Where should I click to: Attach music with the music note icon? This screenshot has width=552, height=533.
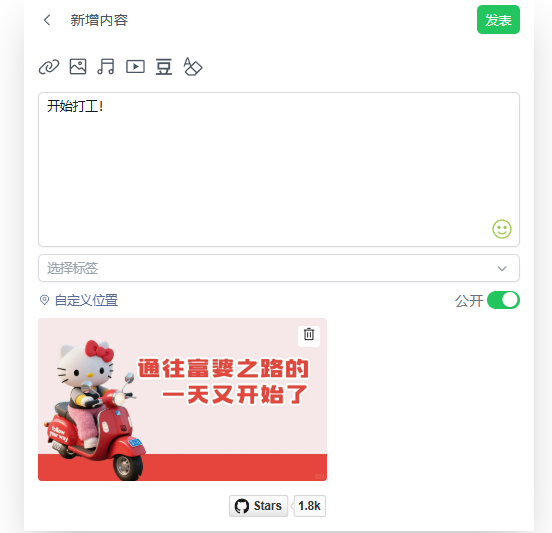[x=106, y=66]
